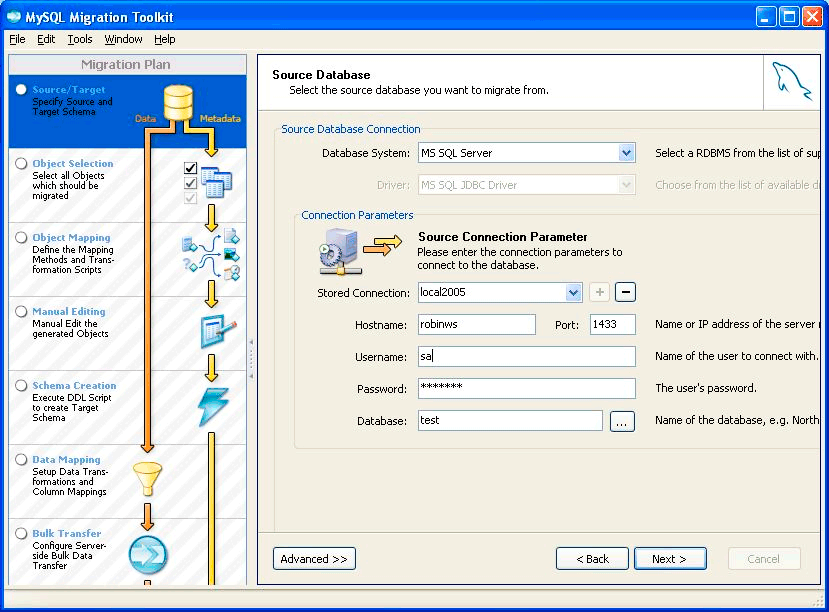Click the Object Selection tables icon
829x612 pixels.
coord(216,182)
